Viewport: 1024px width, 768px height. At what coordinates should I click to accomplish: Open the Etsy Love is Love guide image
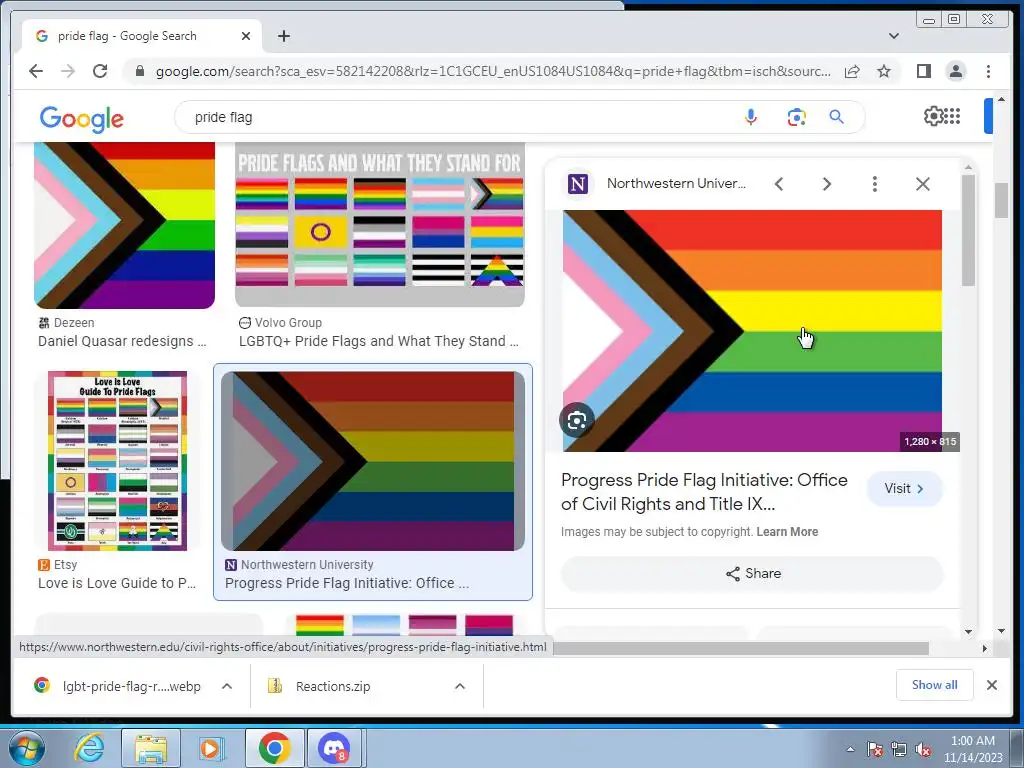click(x=118, y=461)
